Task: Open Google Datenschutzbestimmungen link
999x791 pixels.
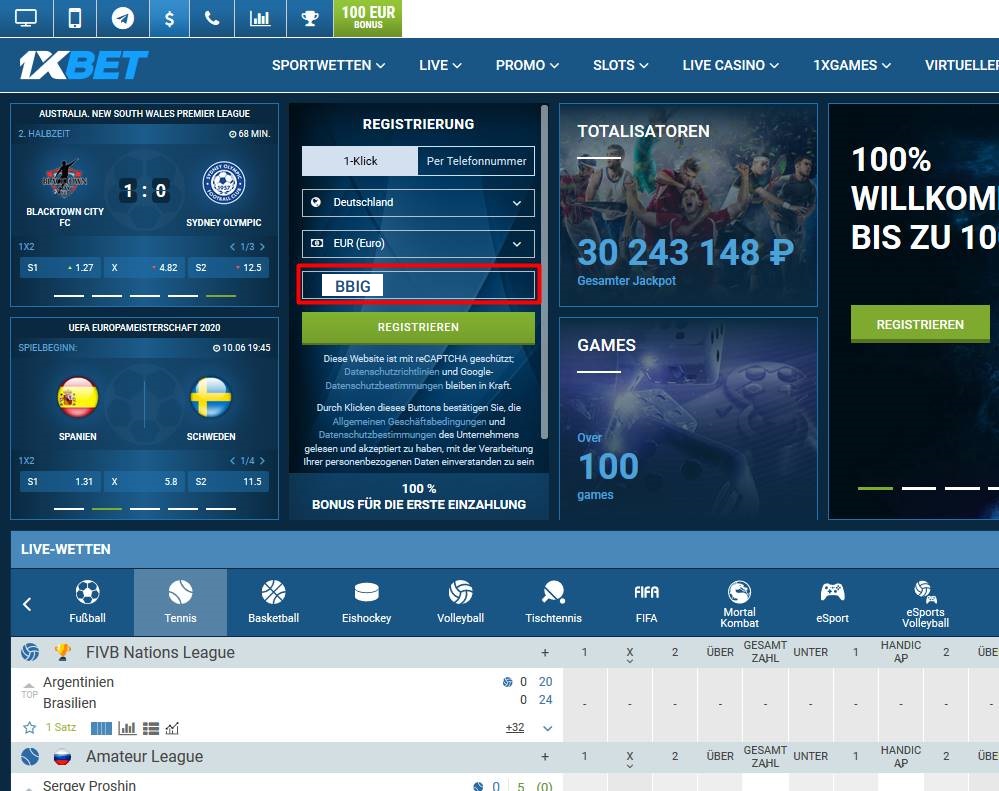Action: point(384,386)
